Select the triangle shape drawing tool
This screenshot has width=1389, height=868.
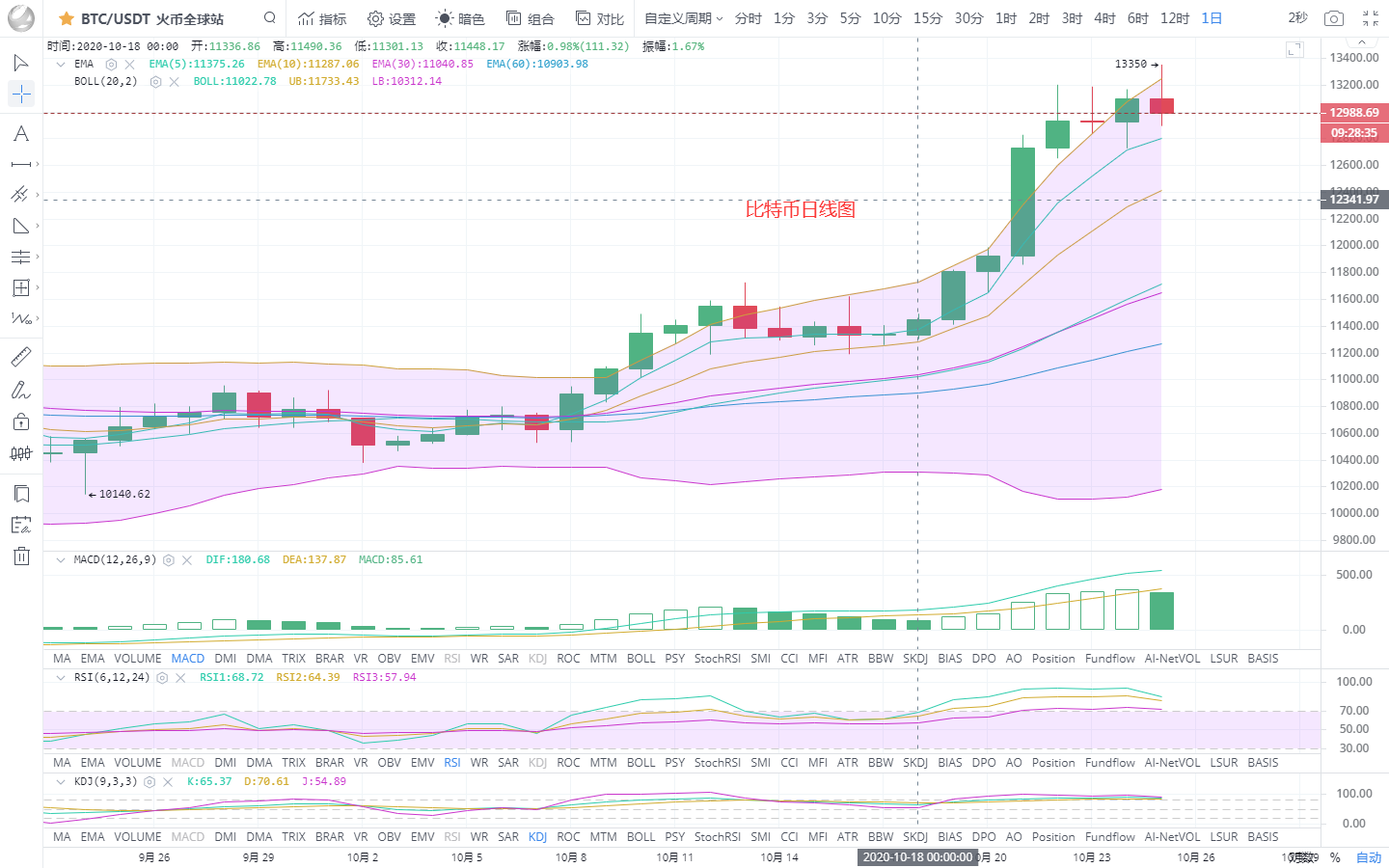pos(20,226)
